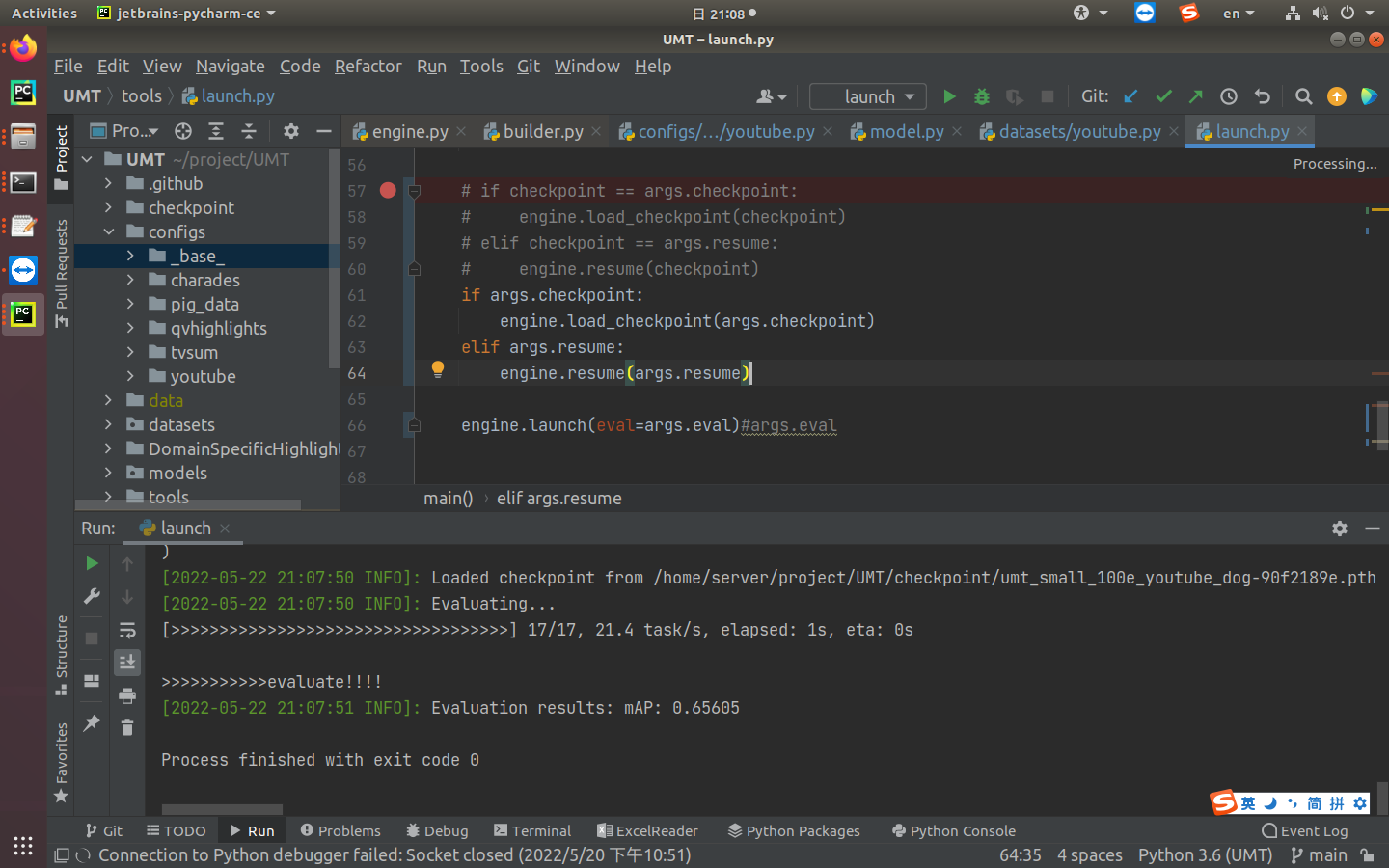Screen dimensions: 1389x868
Task: Remove the breakpoint on line 57
Action: point(388,190)
